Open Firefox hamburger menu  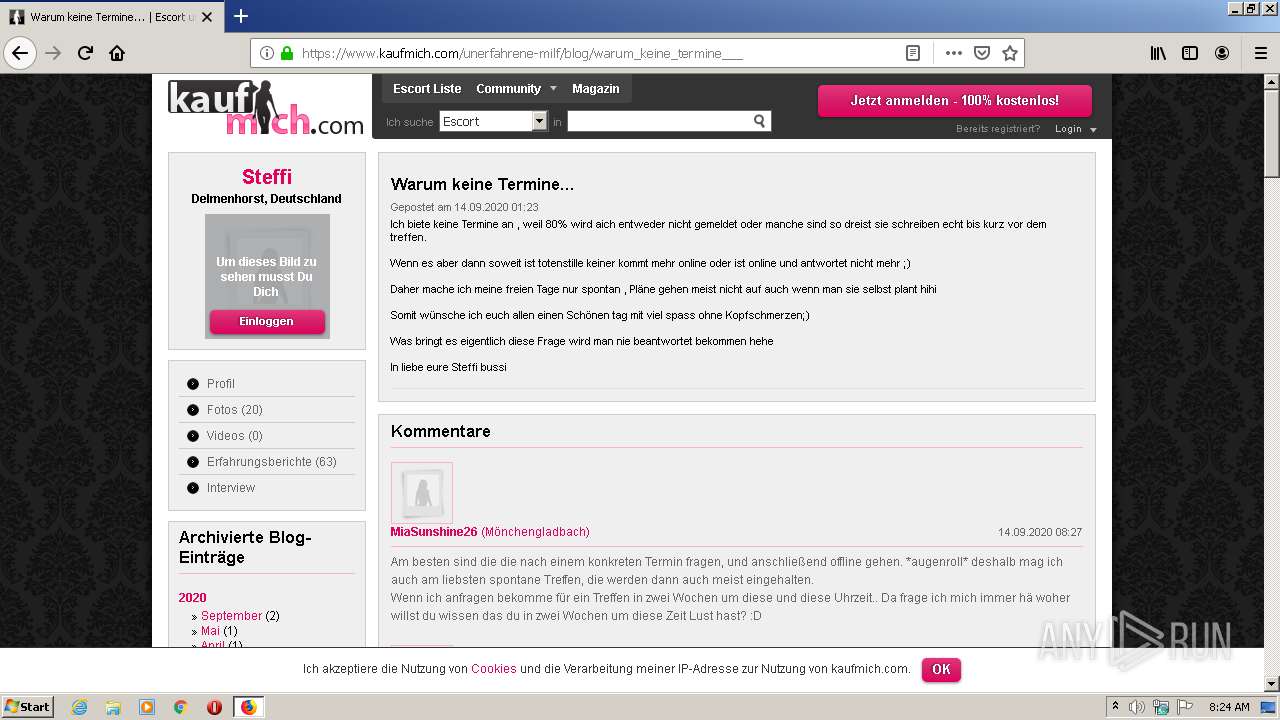click(x=1260, y=53)
